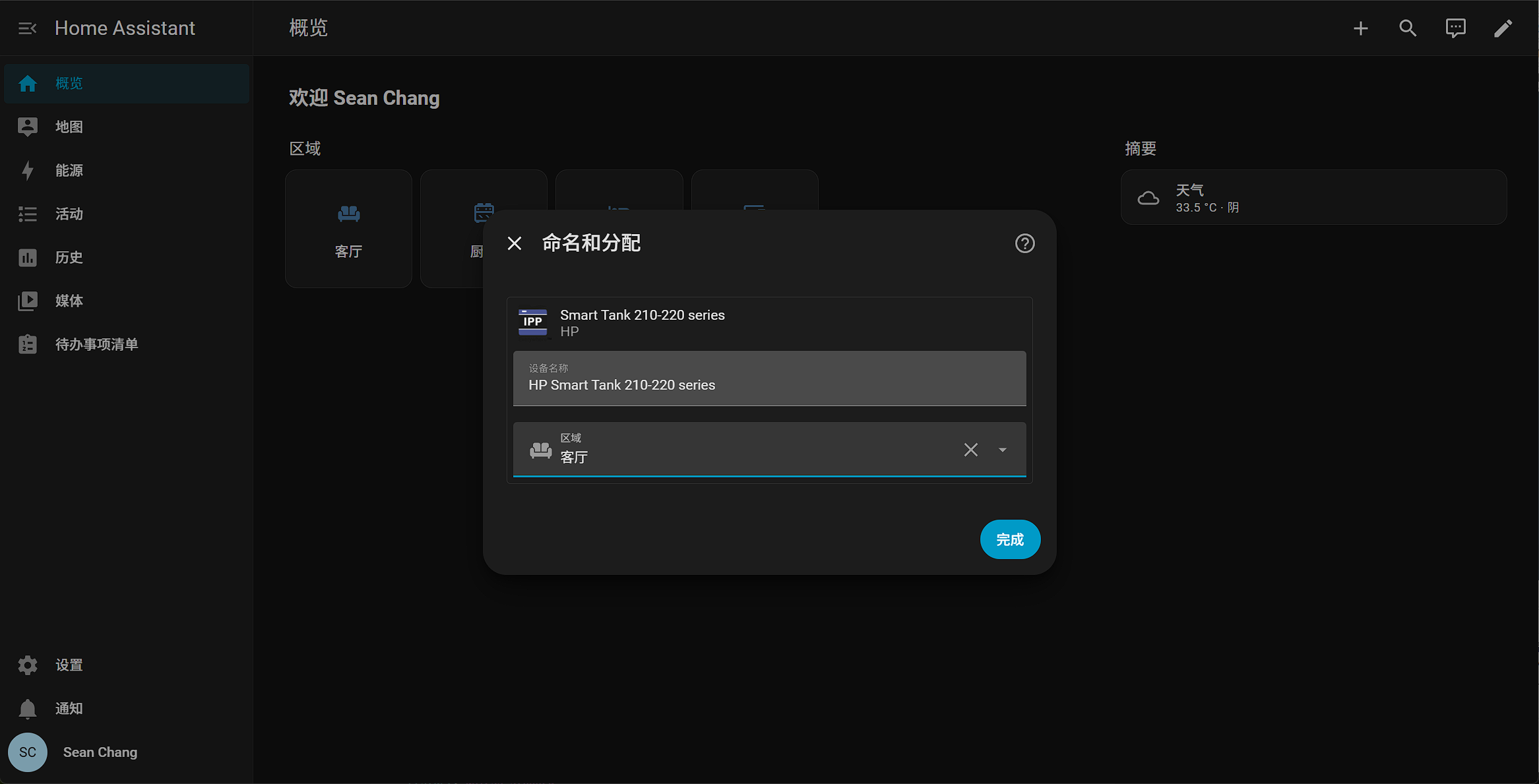Click the Smart Tank 210-220 series text

tap(643, 315)
